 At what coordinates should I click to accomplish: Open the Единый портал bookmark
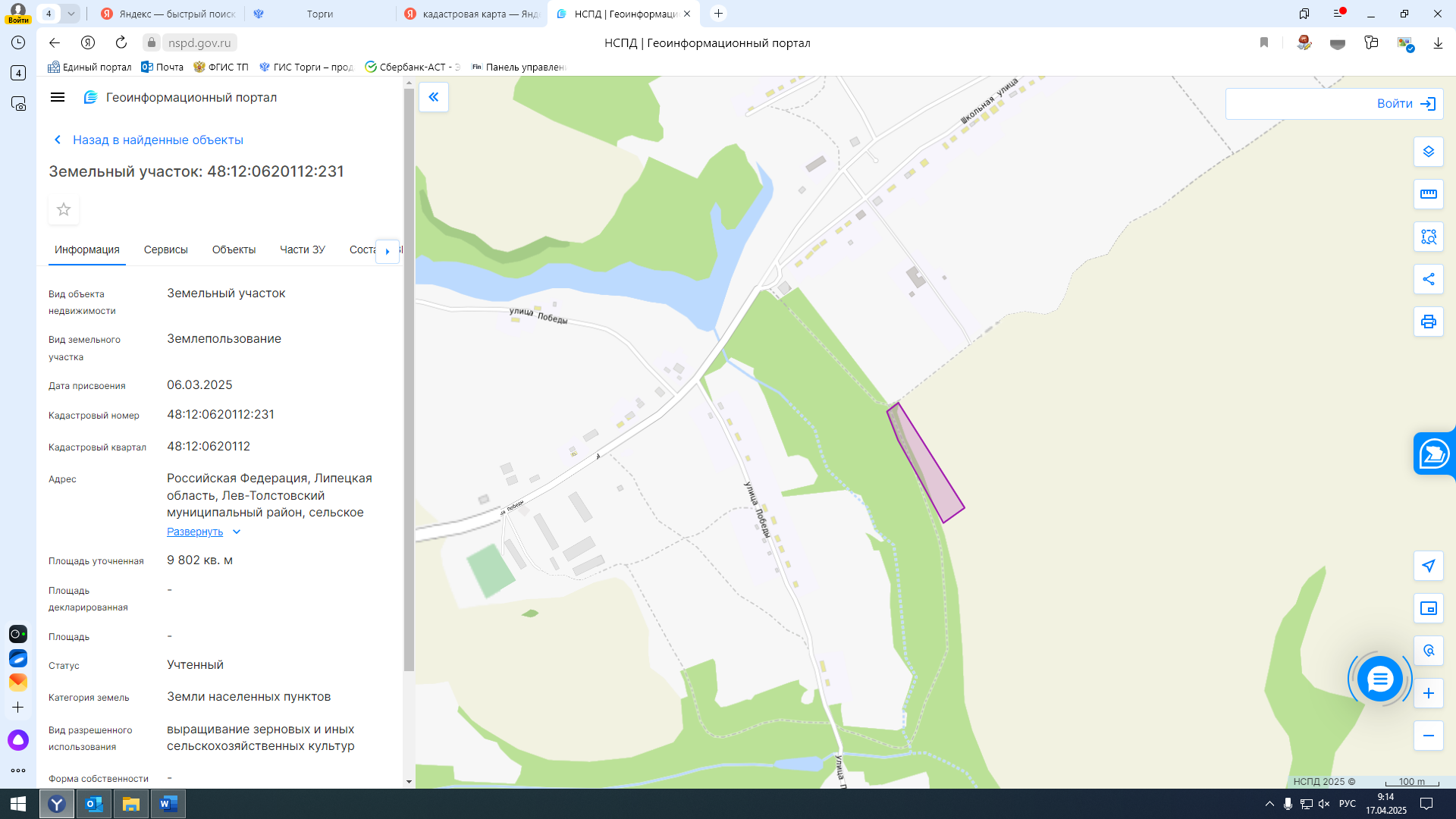pyautogui.click(x=89, y=67)
